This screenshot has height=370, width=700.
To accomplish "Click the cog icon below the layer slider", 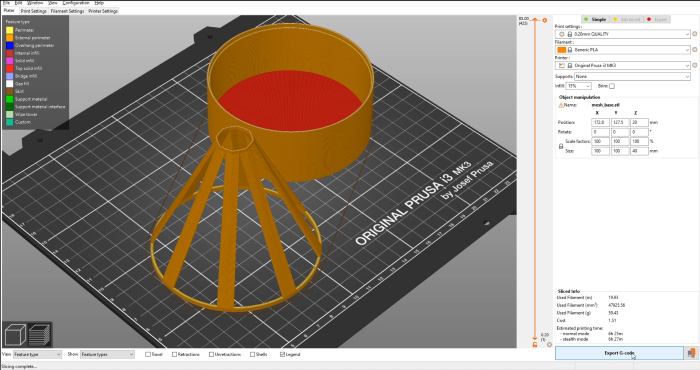I will click(549, 345).
